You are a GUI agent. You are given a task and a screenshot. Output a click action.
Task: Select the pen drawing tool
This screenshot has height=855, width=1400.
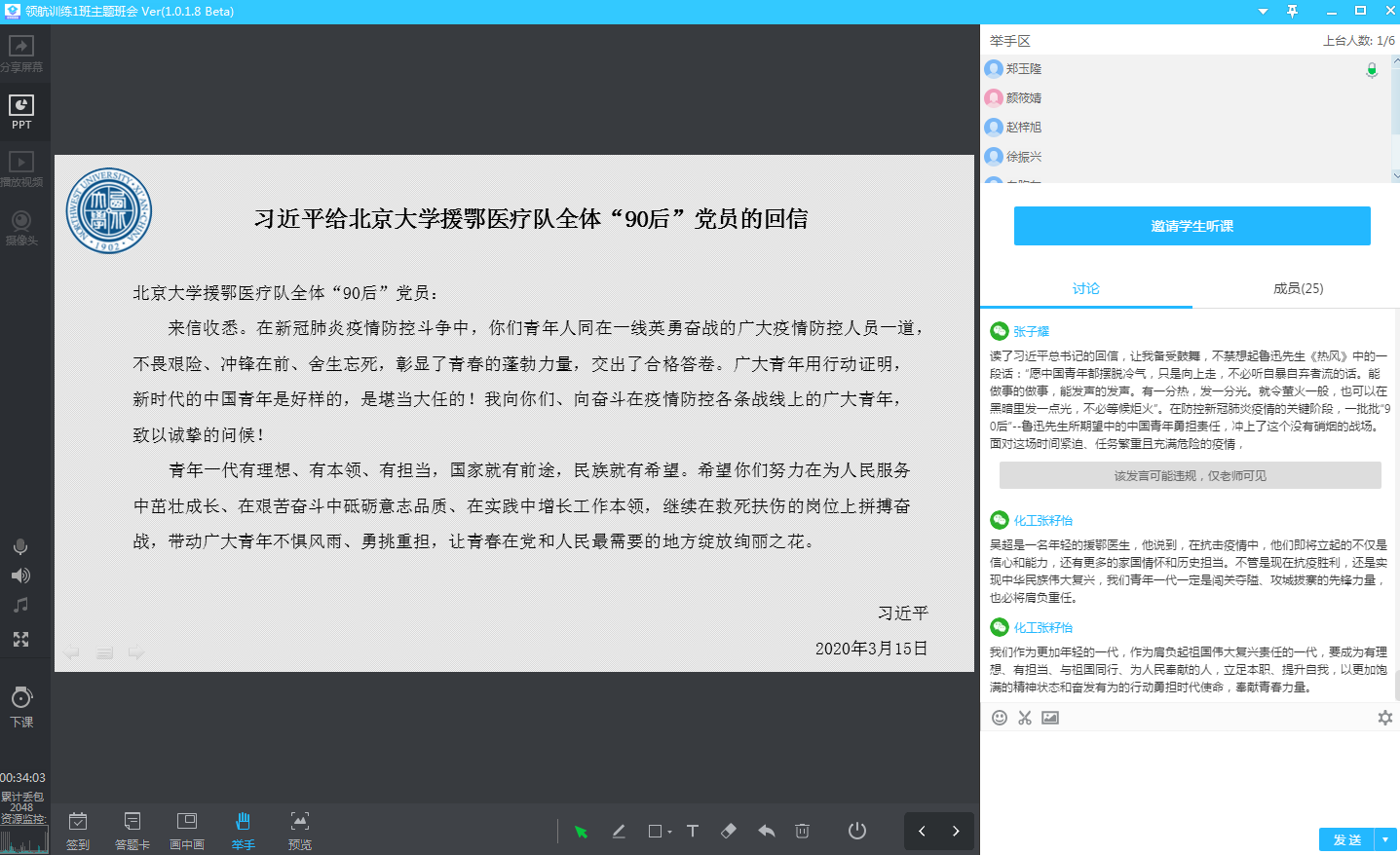[619, 831]
